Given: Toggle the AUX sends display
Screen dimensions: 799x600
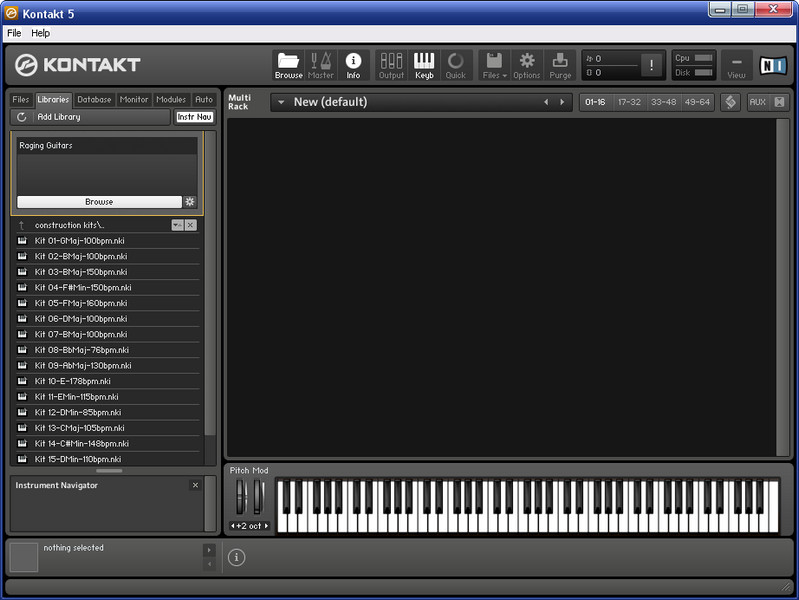Looking at the screenshot, I should click(757, 102).
